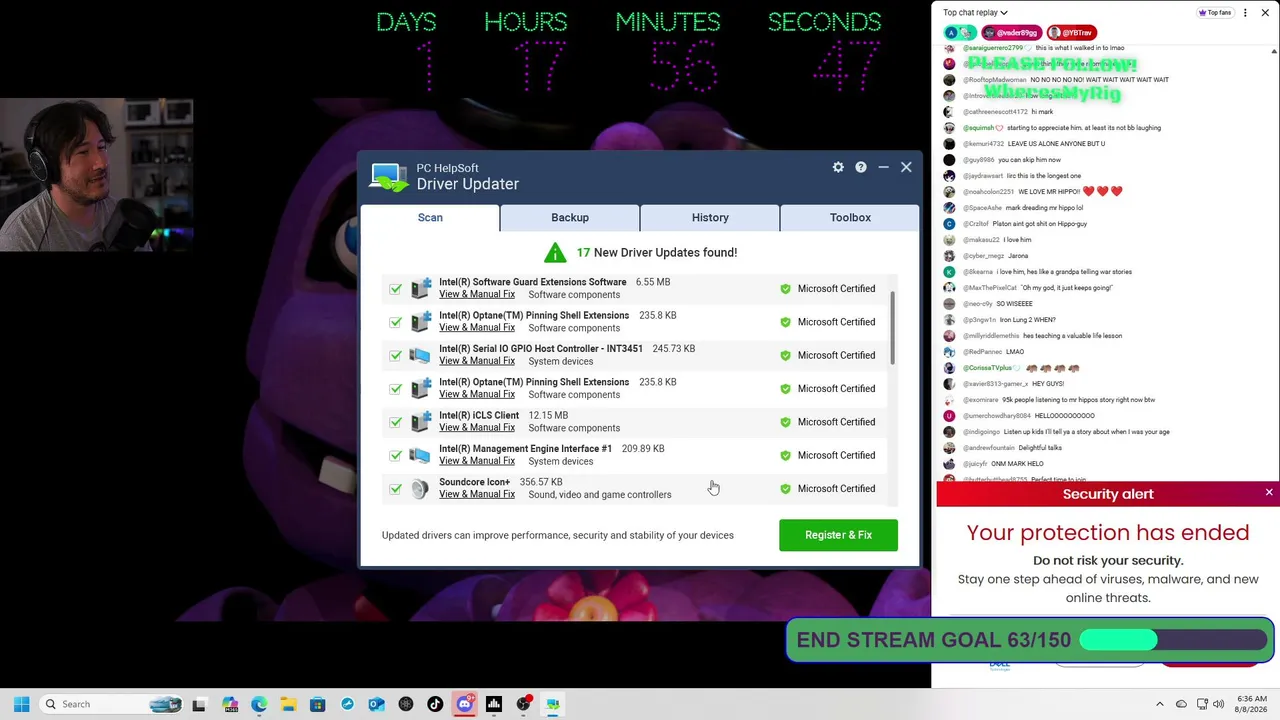Uncheck Intel Software Guard Extensions Software driver
This screenshot has width=1280, height=720.
click(x=396, y=289)
